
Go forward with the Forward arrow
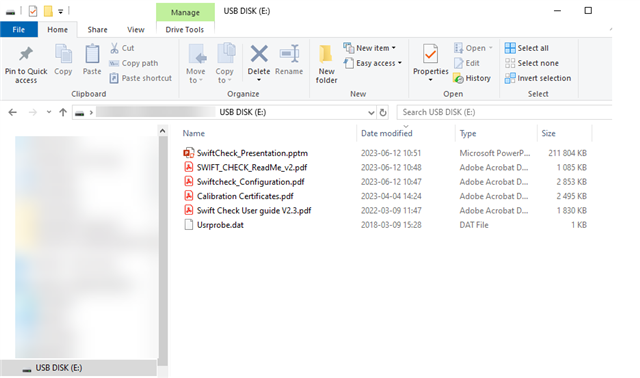pyautogui.click(x=33, y=112)
